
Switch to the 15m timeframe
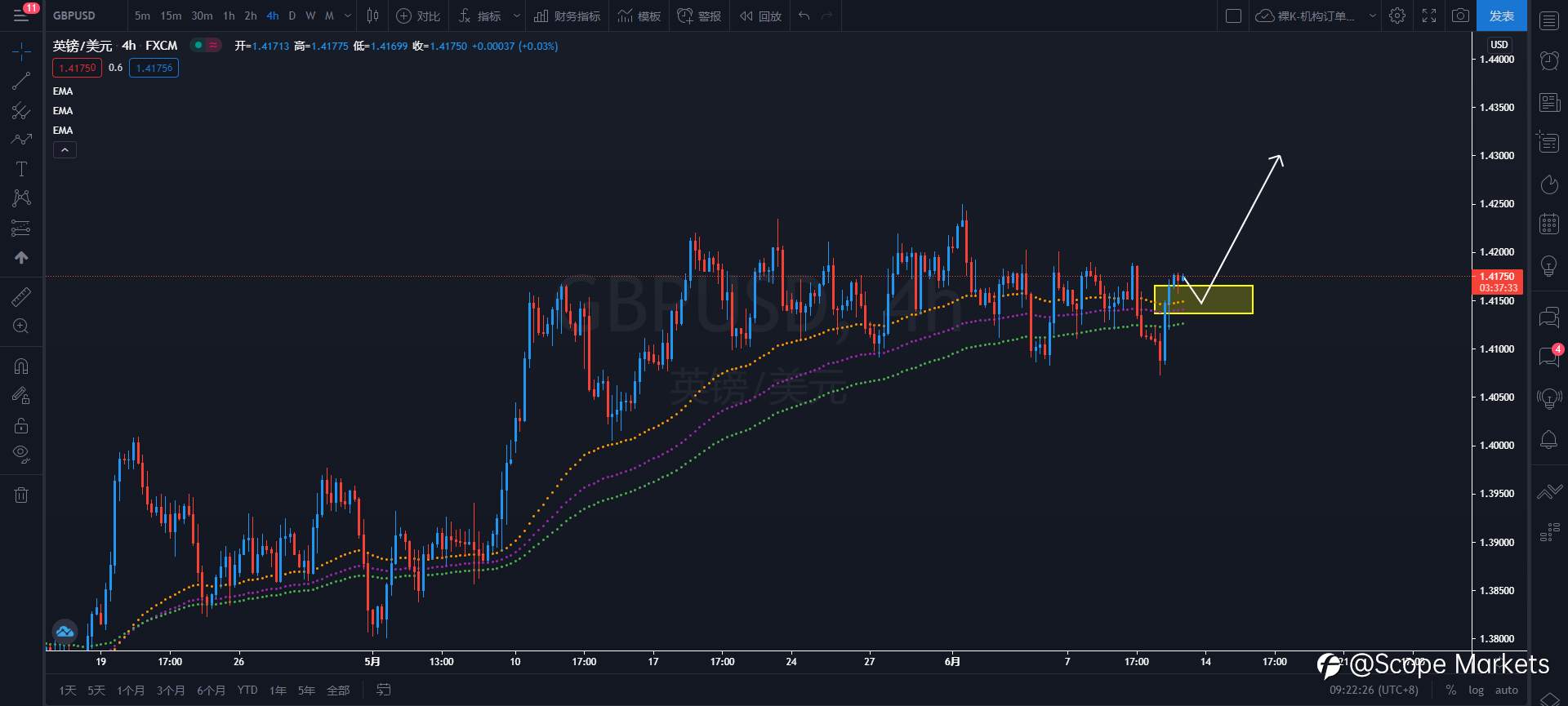tap(171, 16)
